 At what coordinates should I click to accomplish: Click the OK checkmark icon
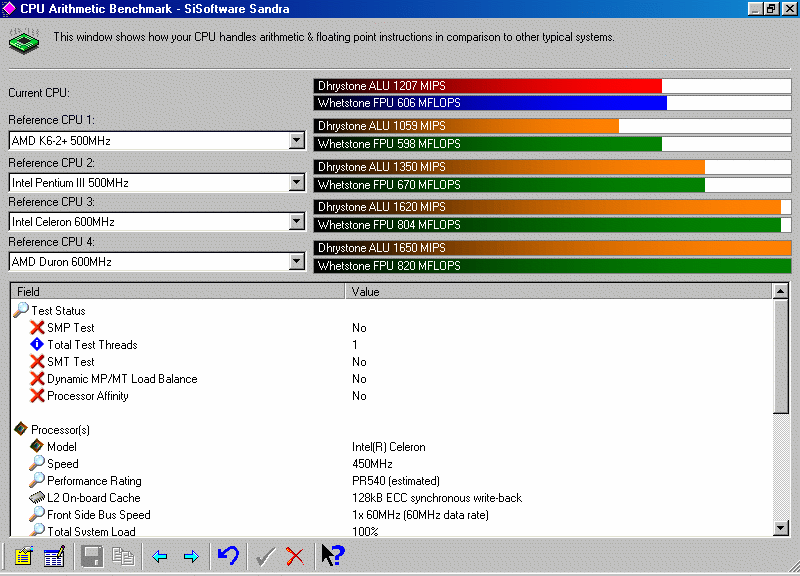click(x=265, y=556)
